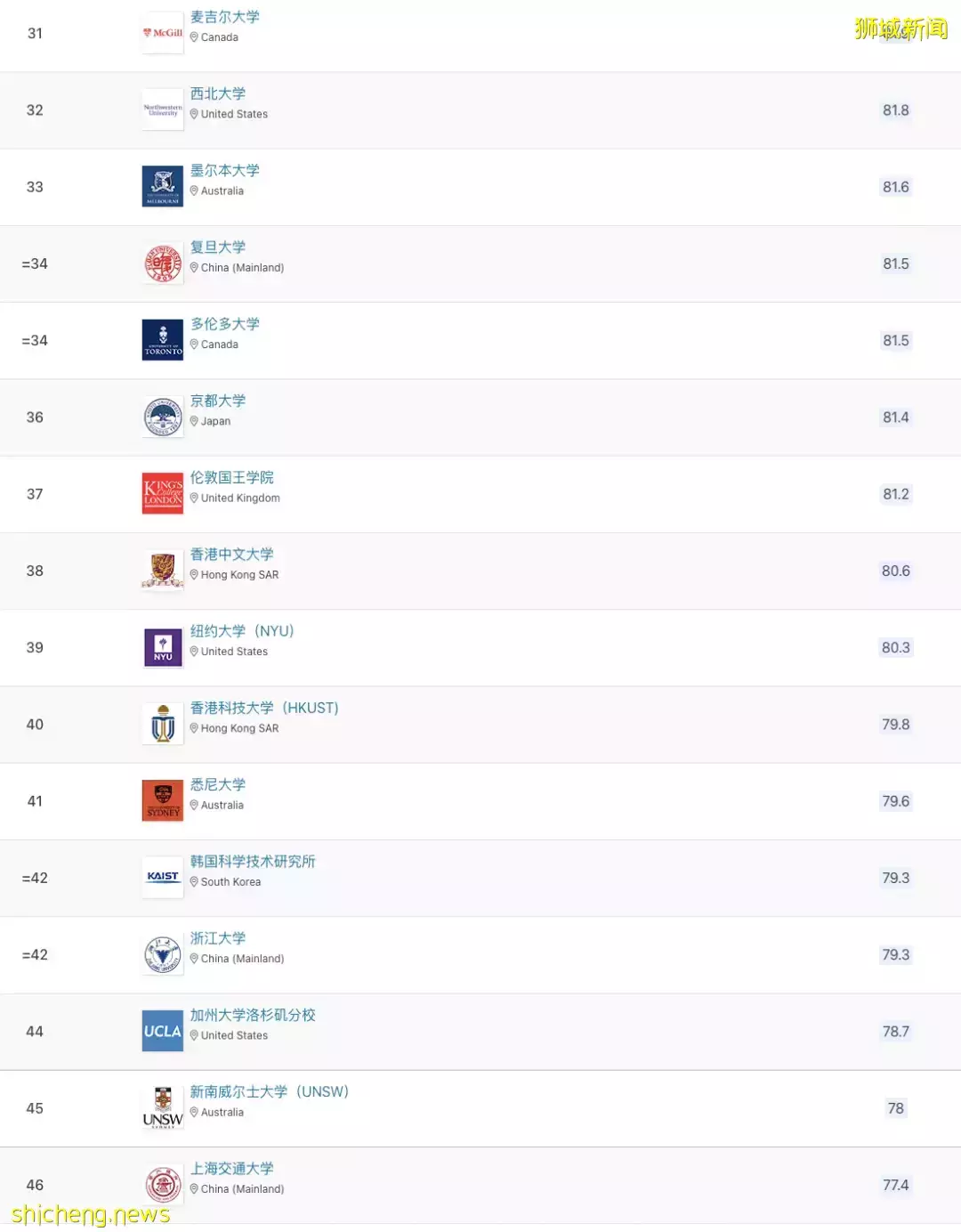Open the 浙江大学 university link

[218, 939]
